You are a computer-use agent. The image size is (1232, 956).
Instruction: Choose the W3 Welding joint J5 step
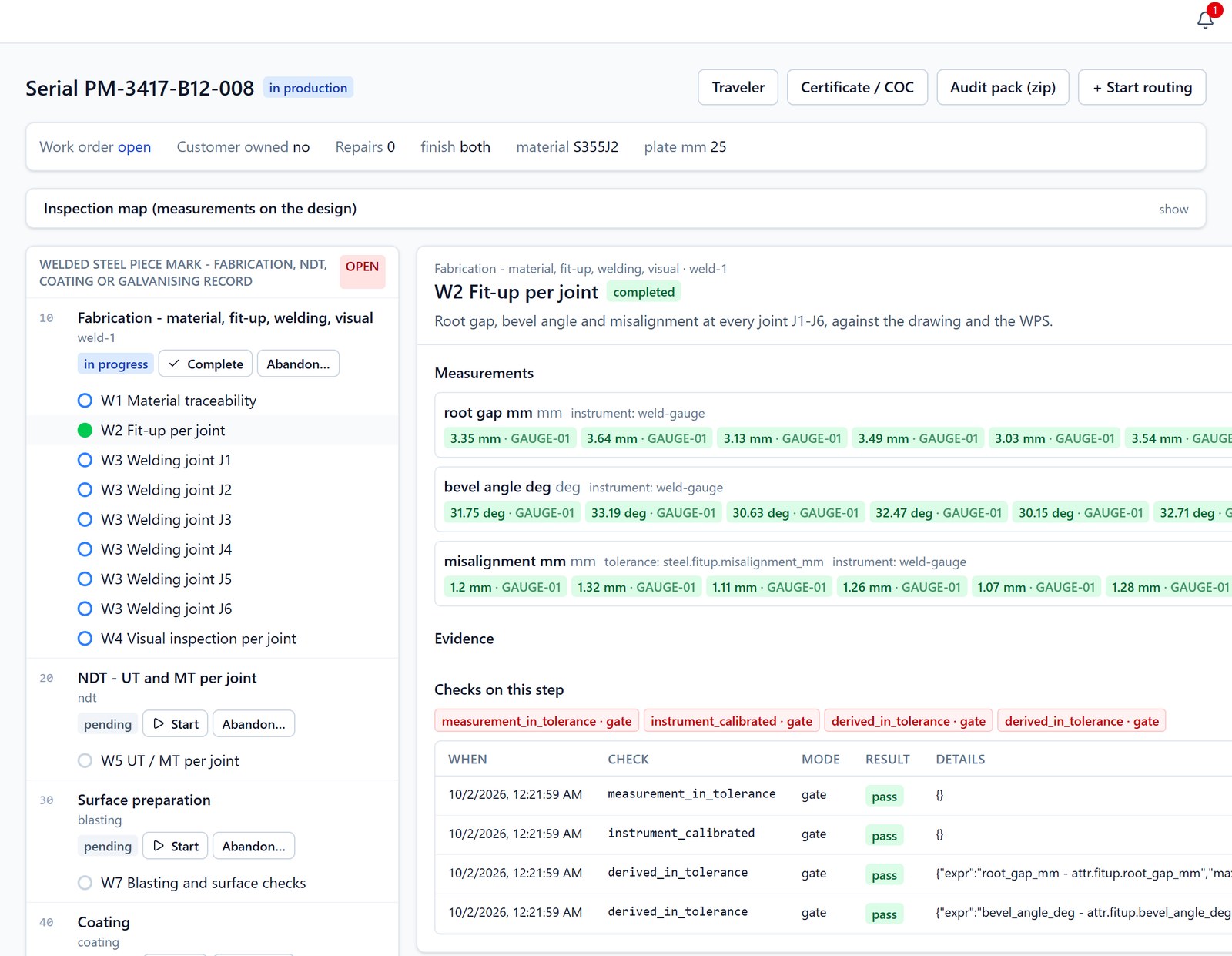166,579
